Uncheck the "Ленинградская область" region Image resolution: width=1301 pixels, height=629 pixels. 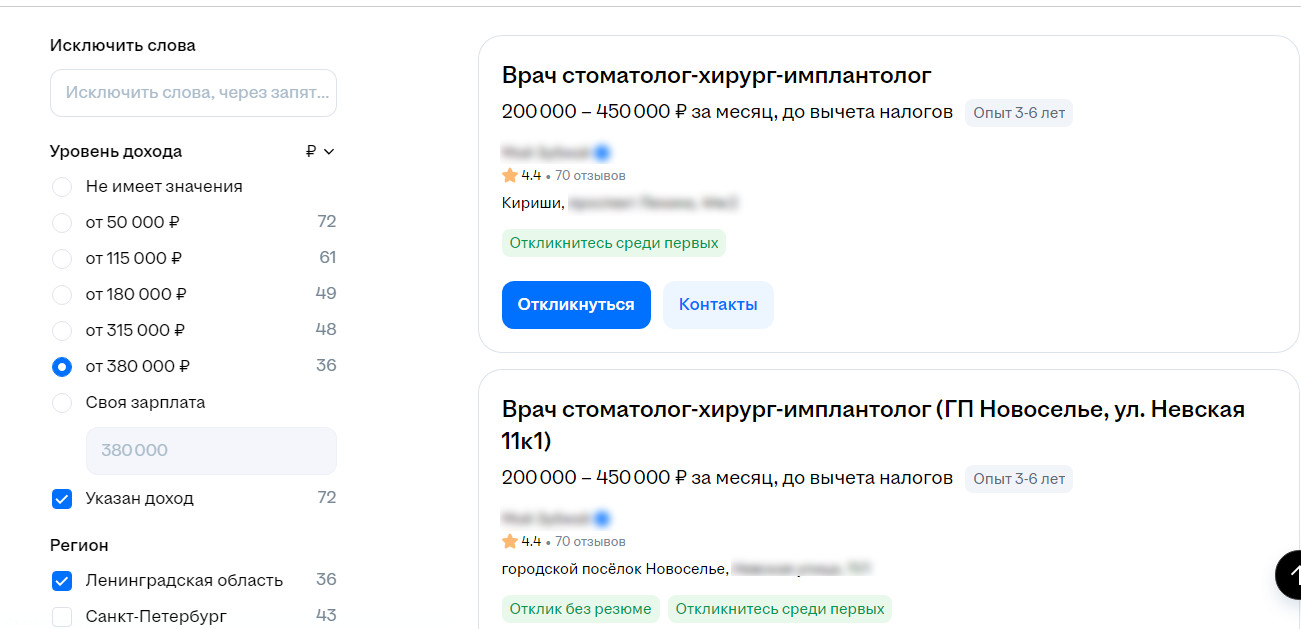[x=62, y=581]
